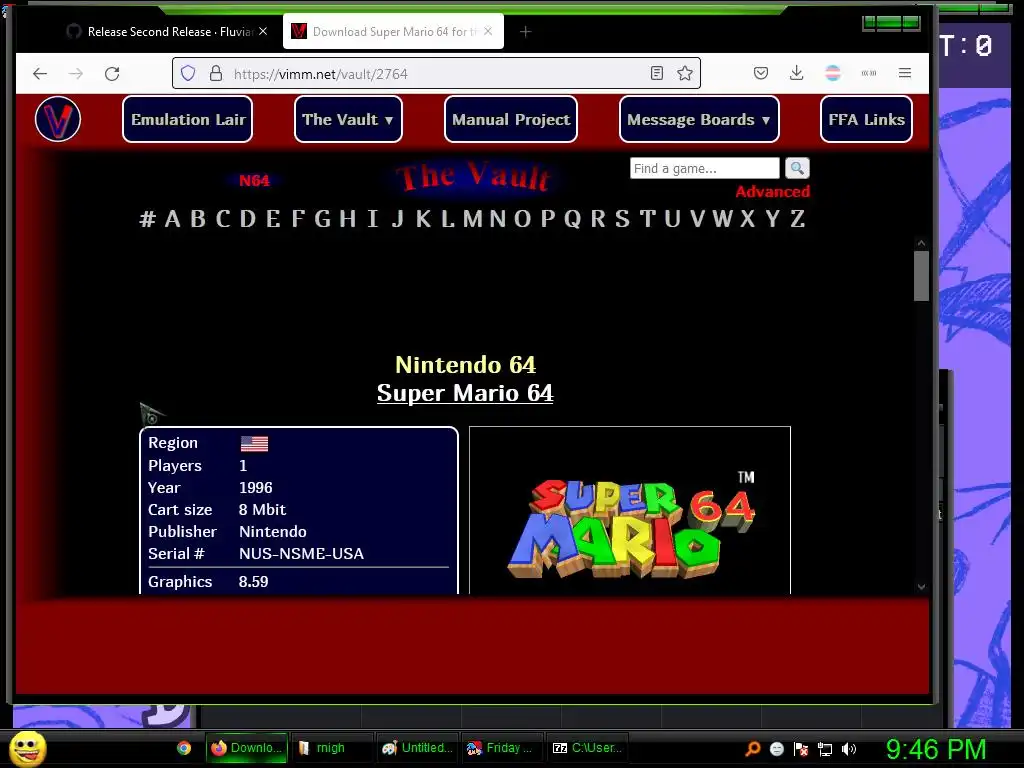Click the vertical scrollbar thumb

(x=921, y=276)
